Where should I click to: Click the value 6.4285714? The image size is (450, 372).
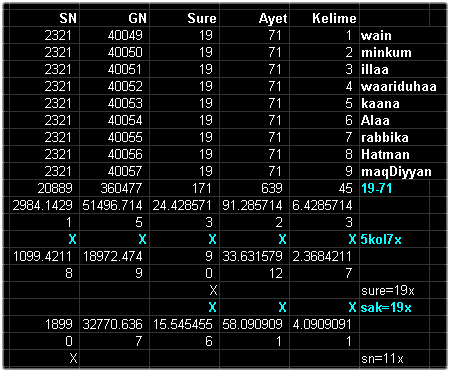[x=322, y=205]
